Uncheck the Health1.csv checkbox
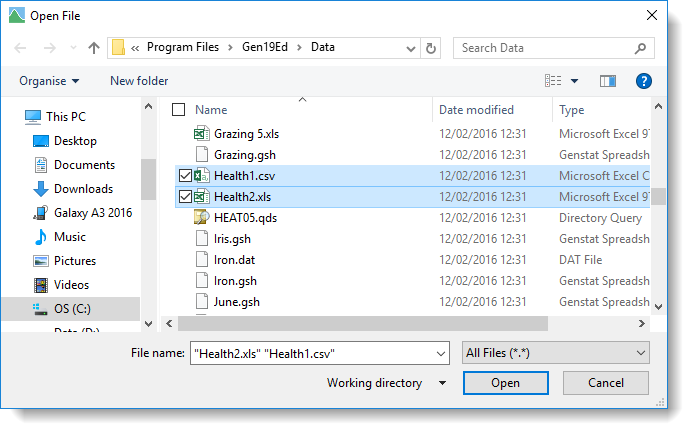Screen dimensions: 687x425 [184, 176]
